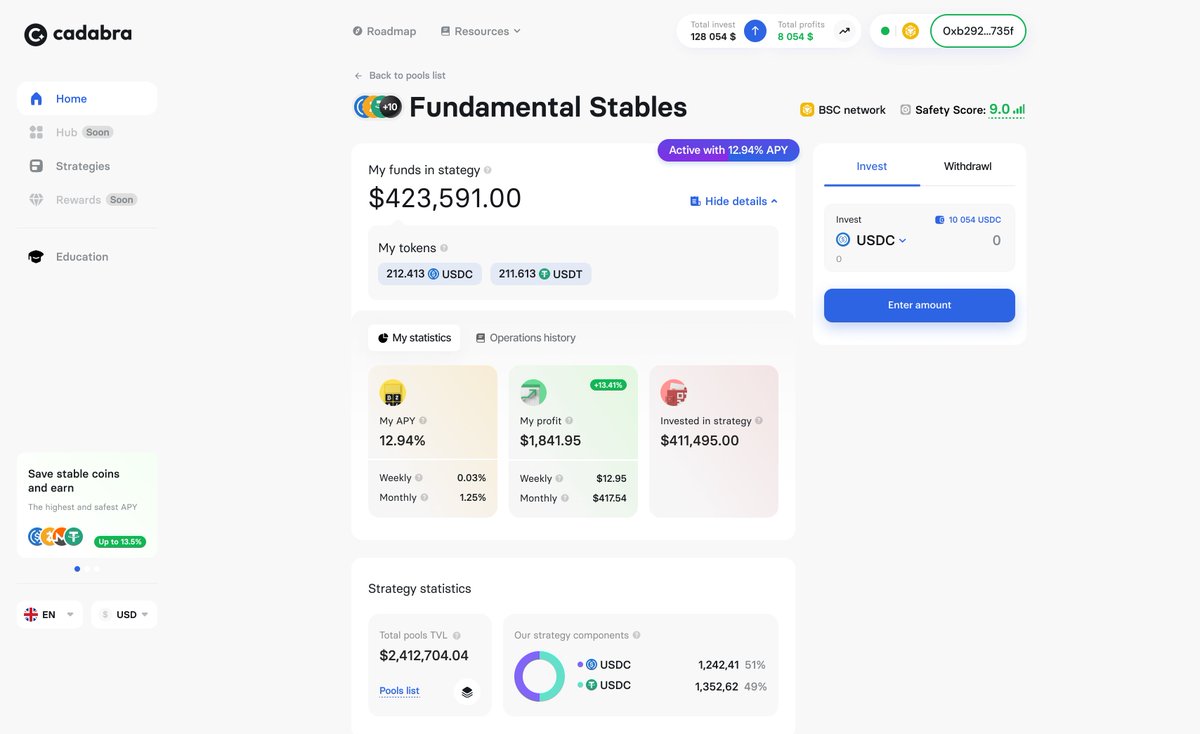Click the Cadabra logo icon
This screenshot has height=734, width=1200.
[36, 32]
